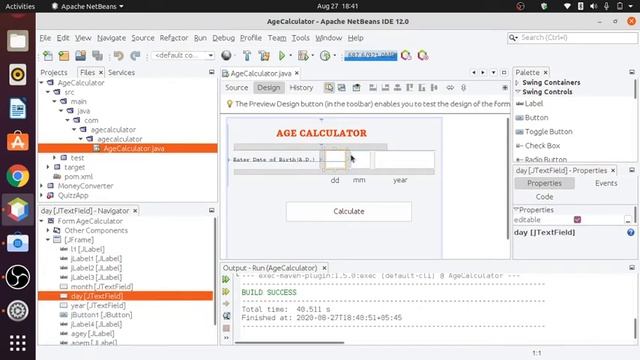The image size is (640, 360).
Task: Click the align right in column icon
Action: tap(385, 88)
